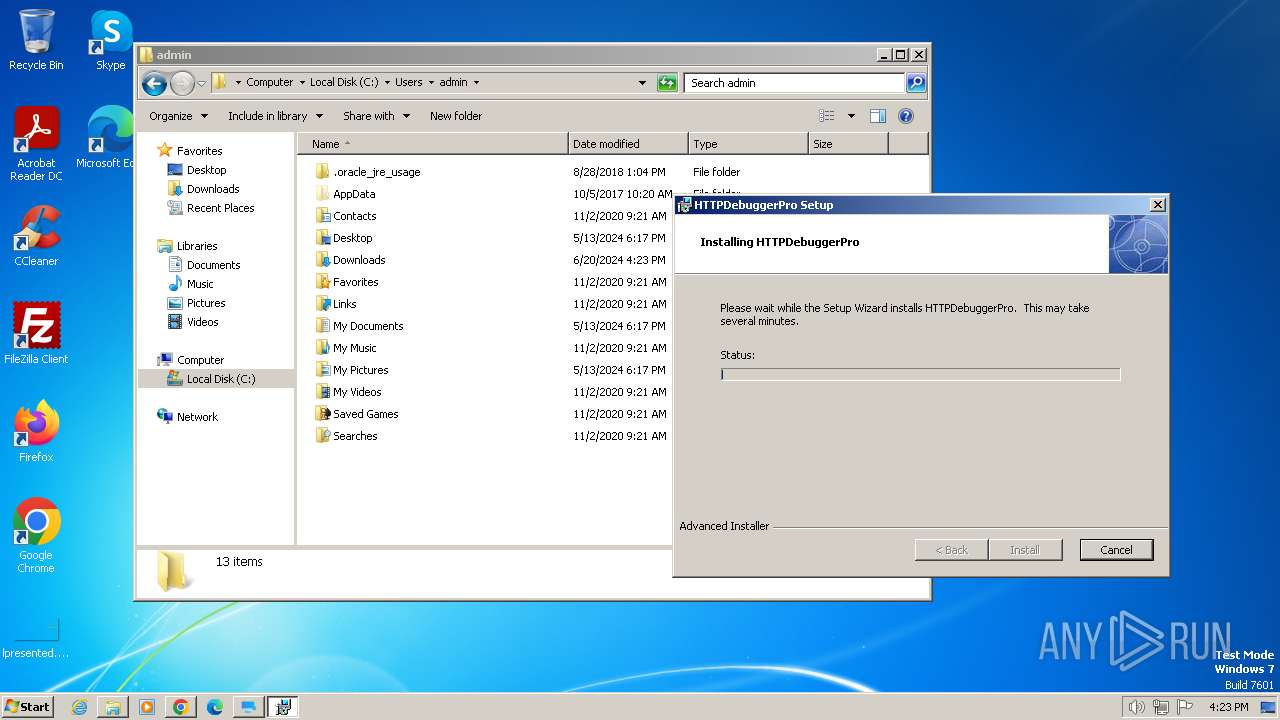
Task: Open Internet Explorer from the taskbar
Action: [x=79, y=707]
